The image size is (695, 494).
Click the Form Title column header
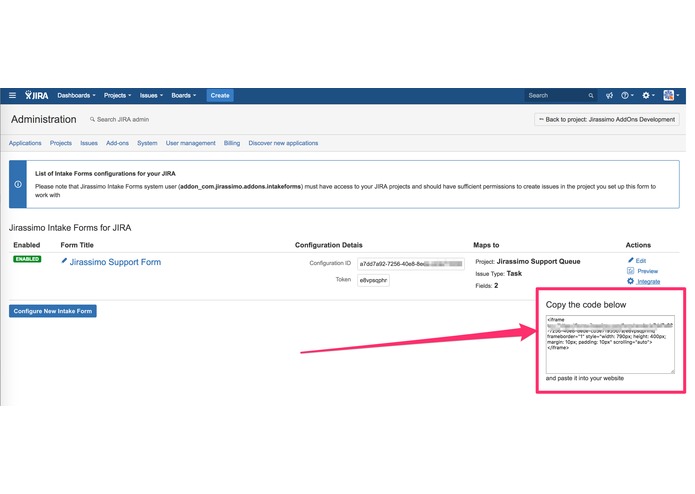[x=77, y=245]
